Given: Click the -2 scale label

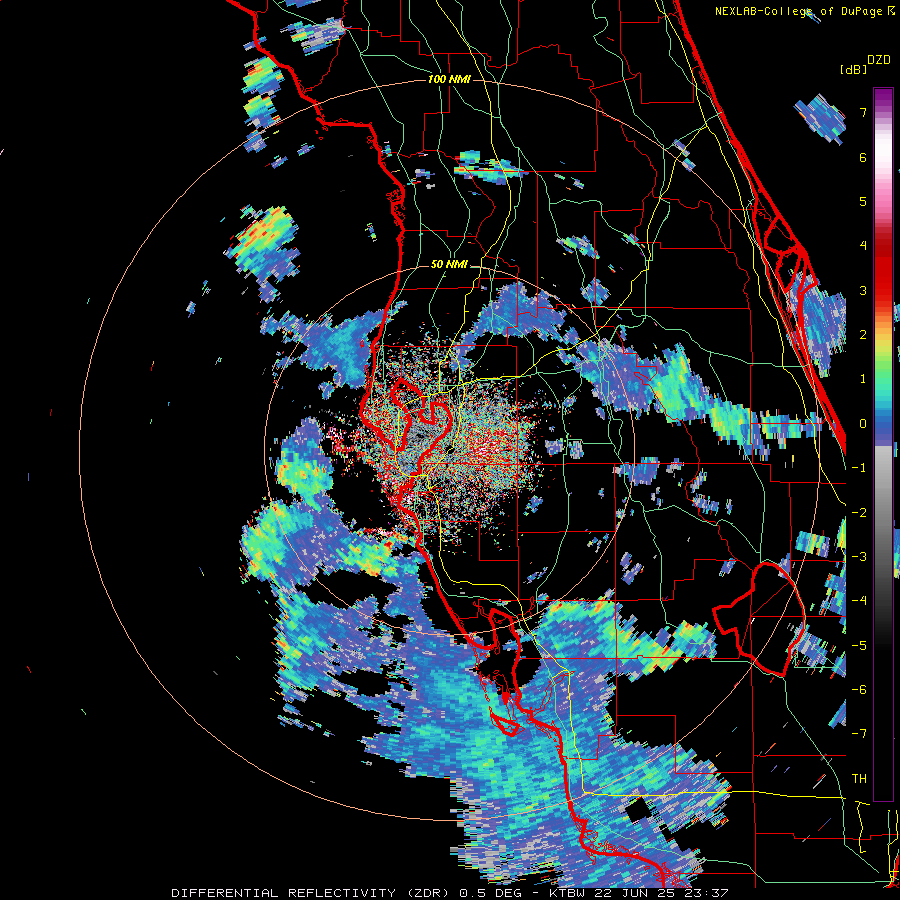Looking at the screenshot, I should 859,513.
